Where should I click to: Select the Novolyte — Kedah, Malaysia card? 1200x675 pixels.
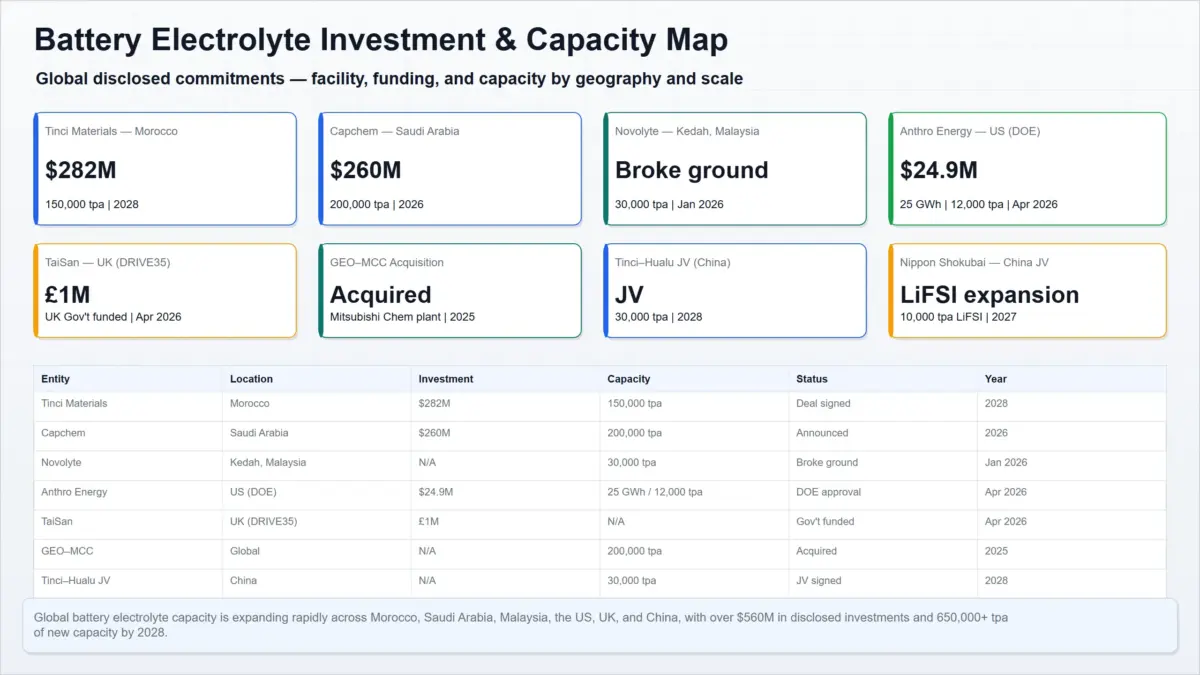click(735, 168)
